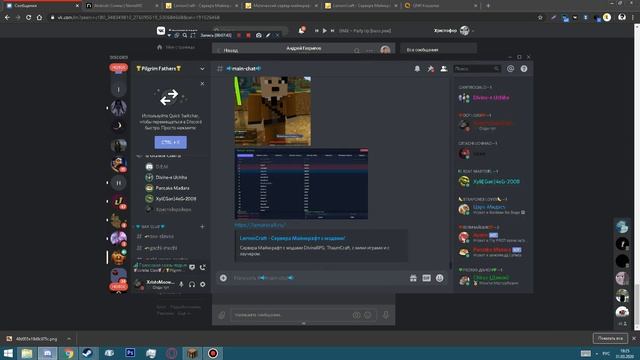Skip to previous VK track

317,31
